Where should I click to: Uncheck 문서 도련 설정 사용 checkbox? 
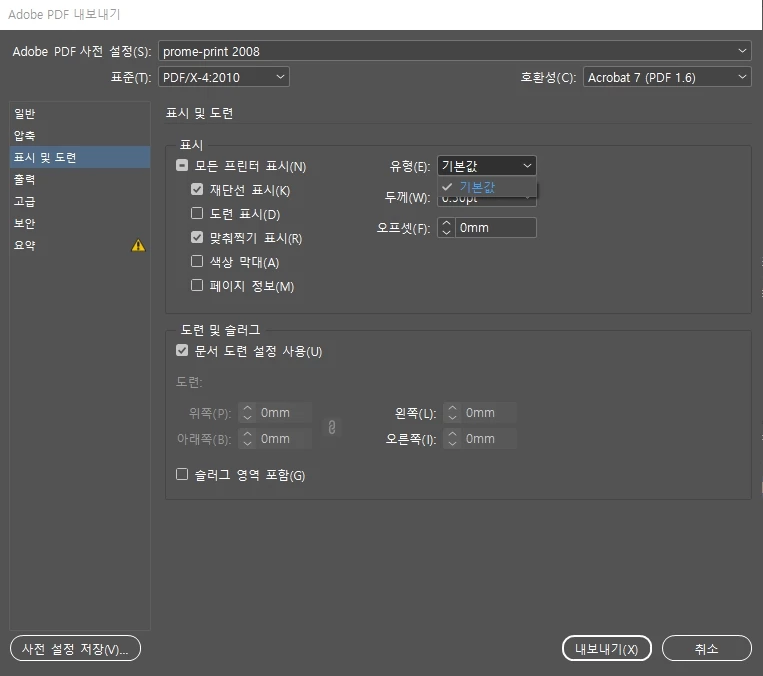point(182,350)
